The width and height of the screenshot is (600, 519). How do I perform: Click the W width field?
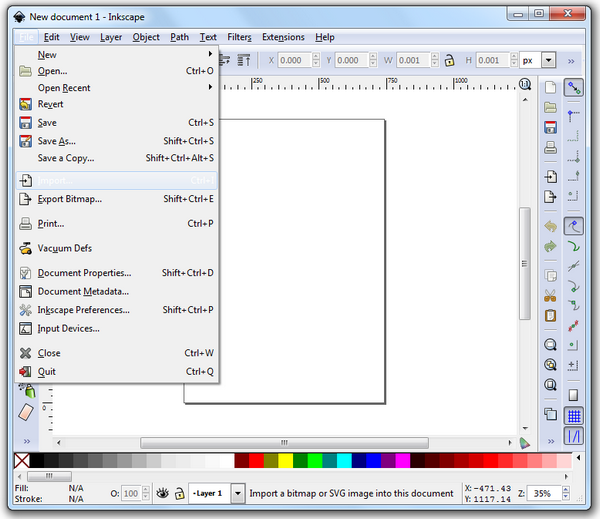(414, 60)
